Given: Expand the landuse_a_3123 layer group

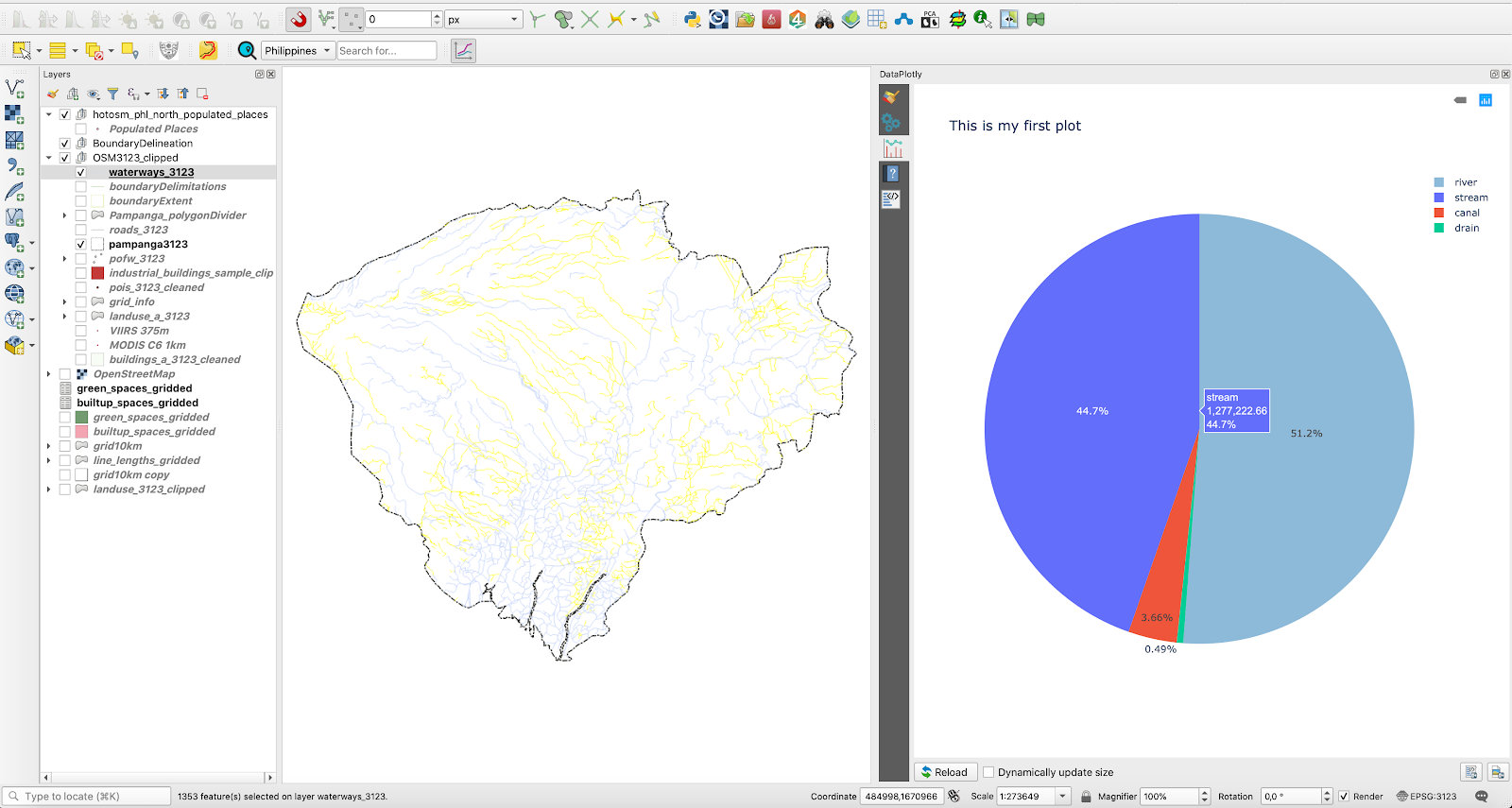Looking at the screenshot, I should (64, 317).
